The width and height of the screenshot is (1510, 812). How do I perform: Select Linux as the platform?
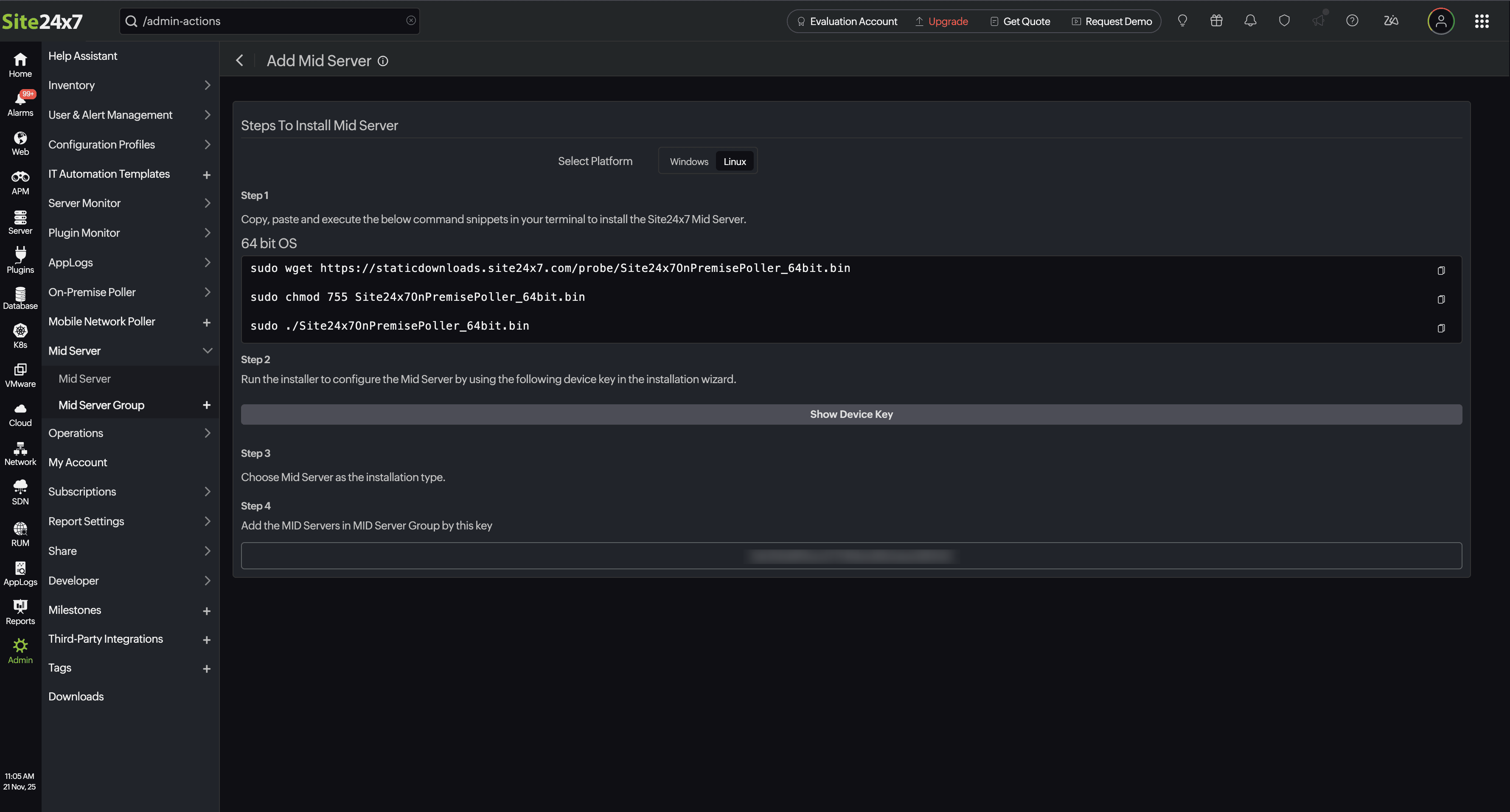(x=735, y=161)
